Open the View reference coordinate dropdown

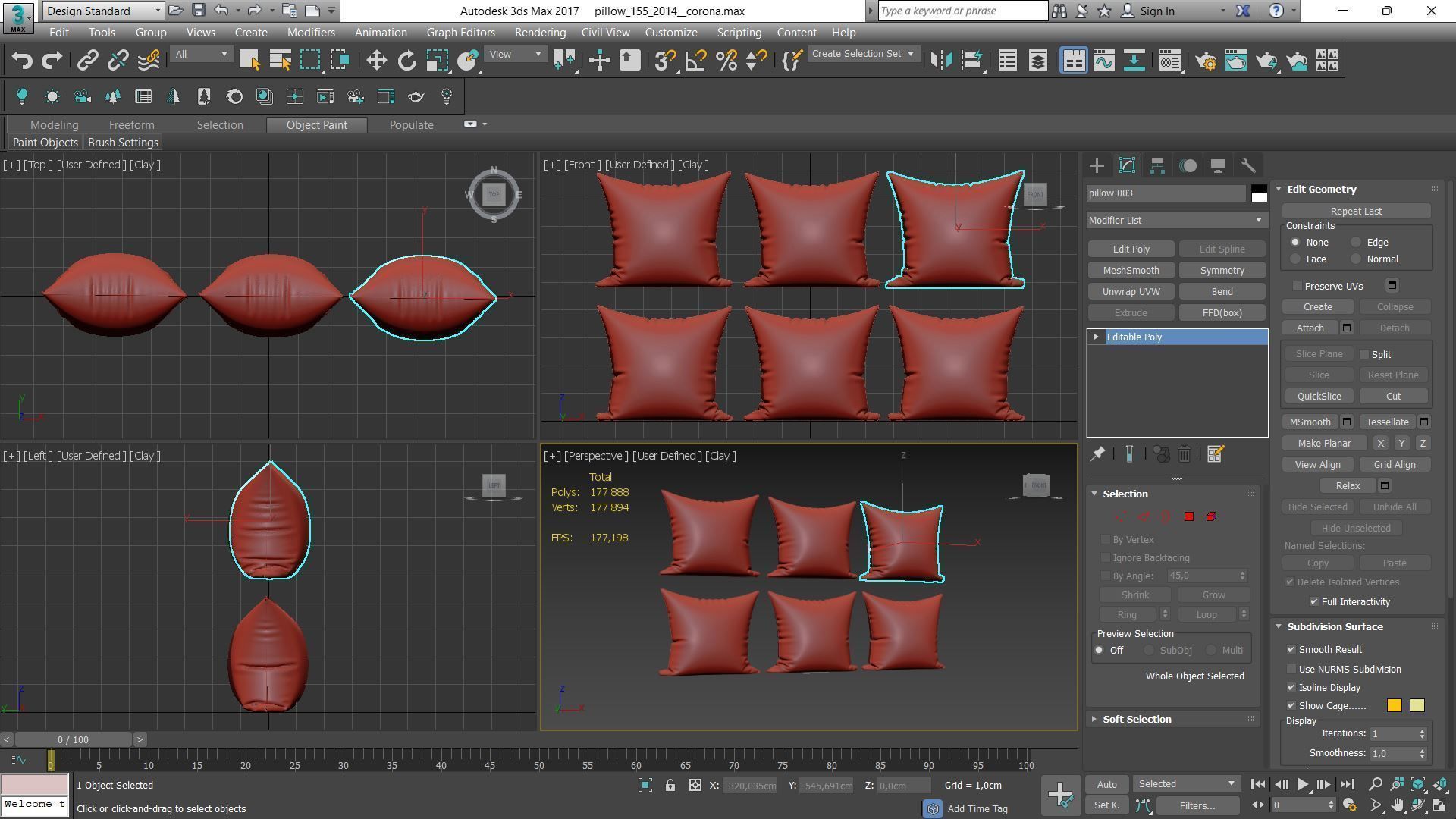(x=515, y=54)
